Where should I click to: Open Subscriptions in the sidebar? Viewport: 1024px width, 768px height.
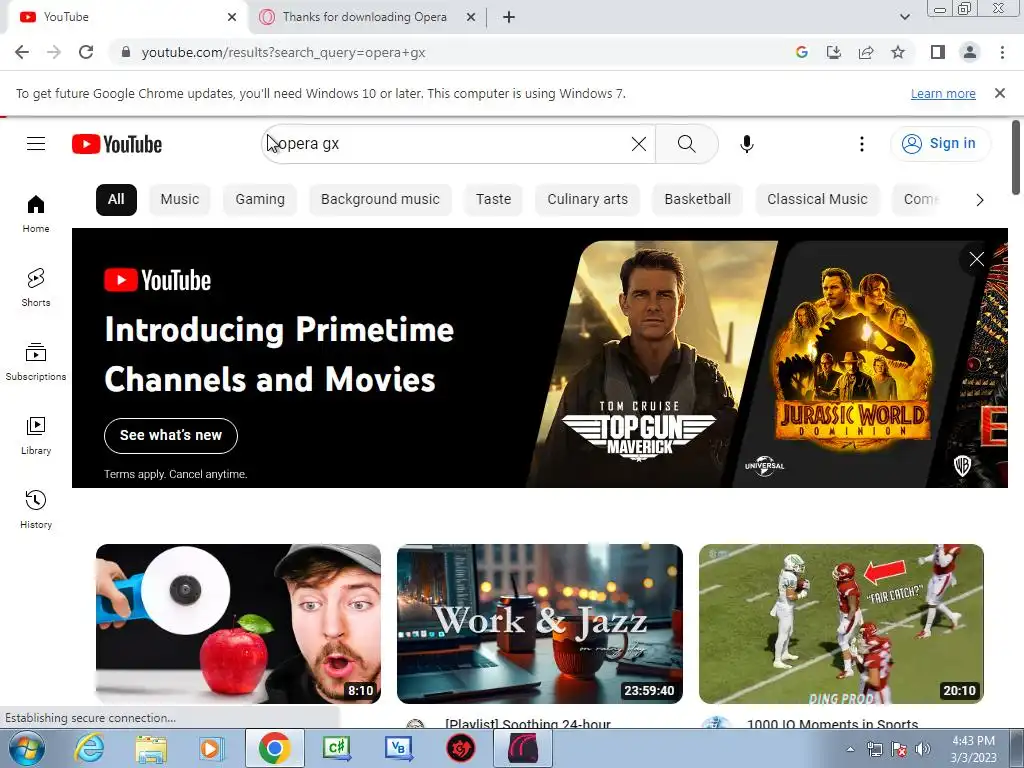pyautogui.click(x=36, y=361)
